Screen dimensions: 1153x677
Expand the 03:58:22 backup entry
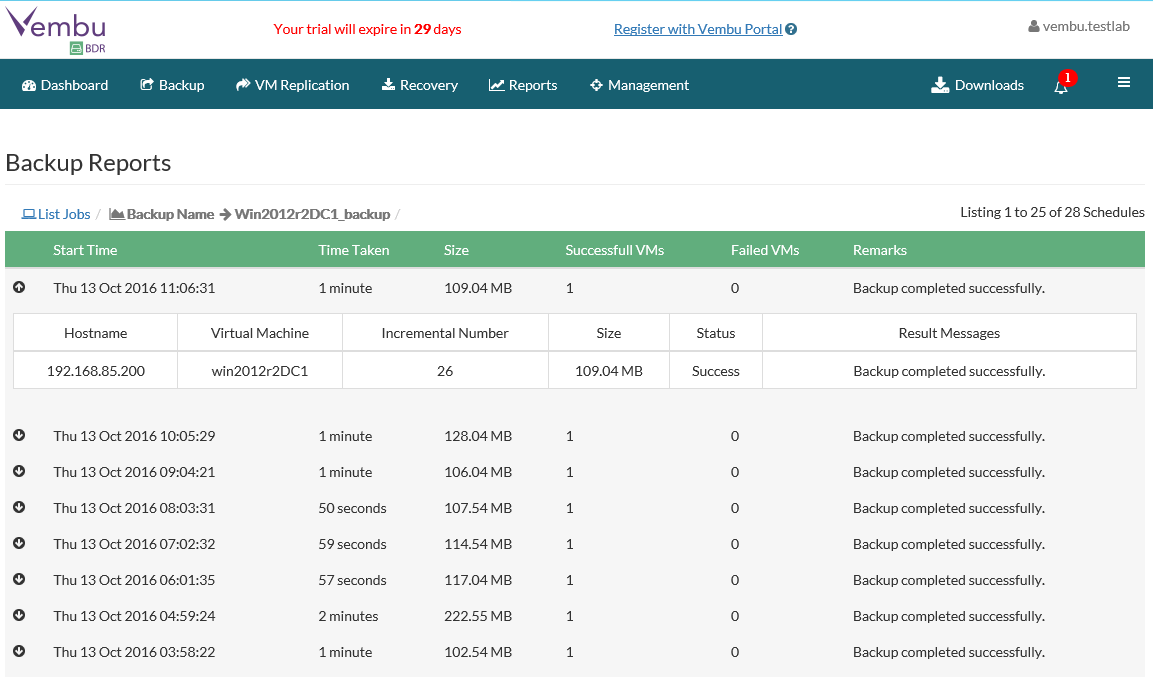[19, 652]
